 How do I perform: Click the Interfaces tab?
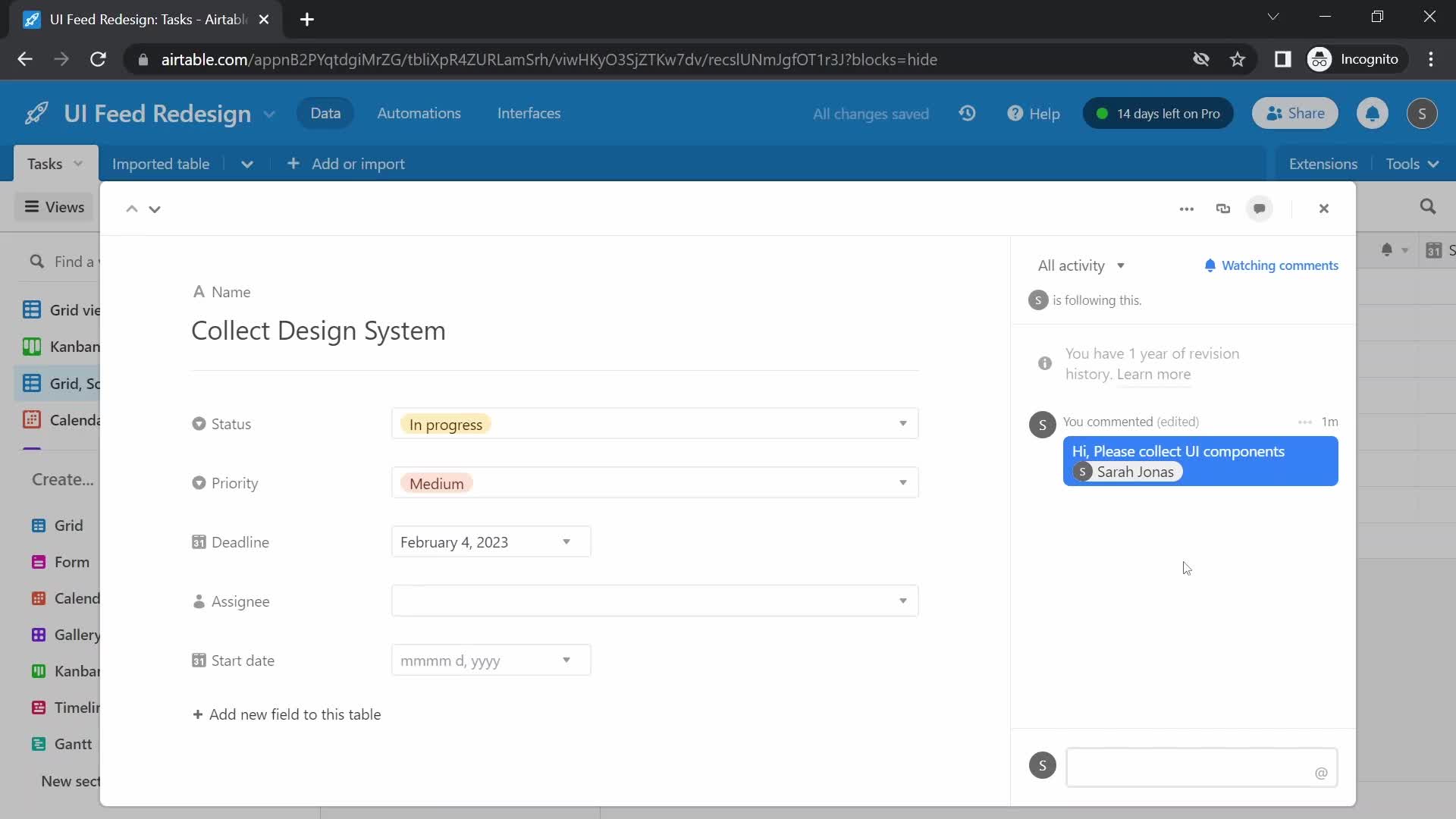[529, 113]
